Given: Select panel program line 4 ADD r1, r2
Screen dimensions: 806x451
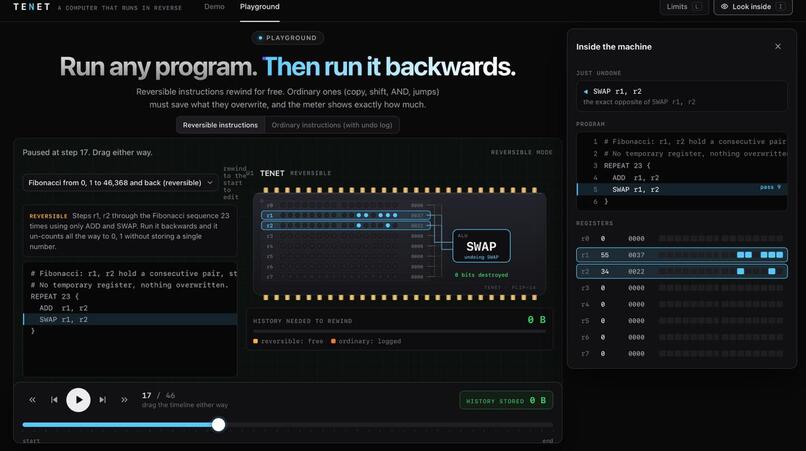Looking at the screenshot, I should 682,177.
